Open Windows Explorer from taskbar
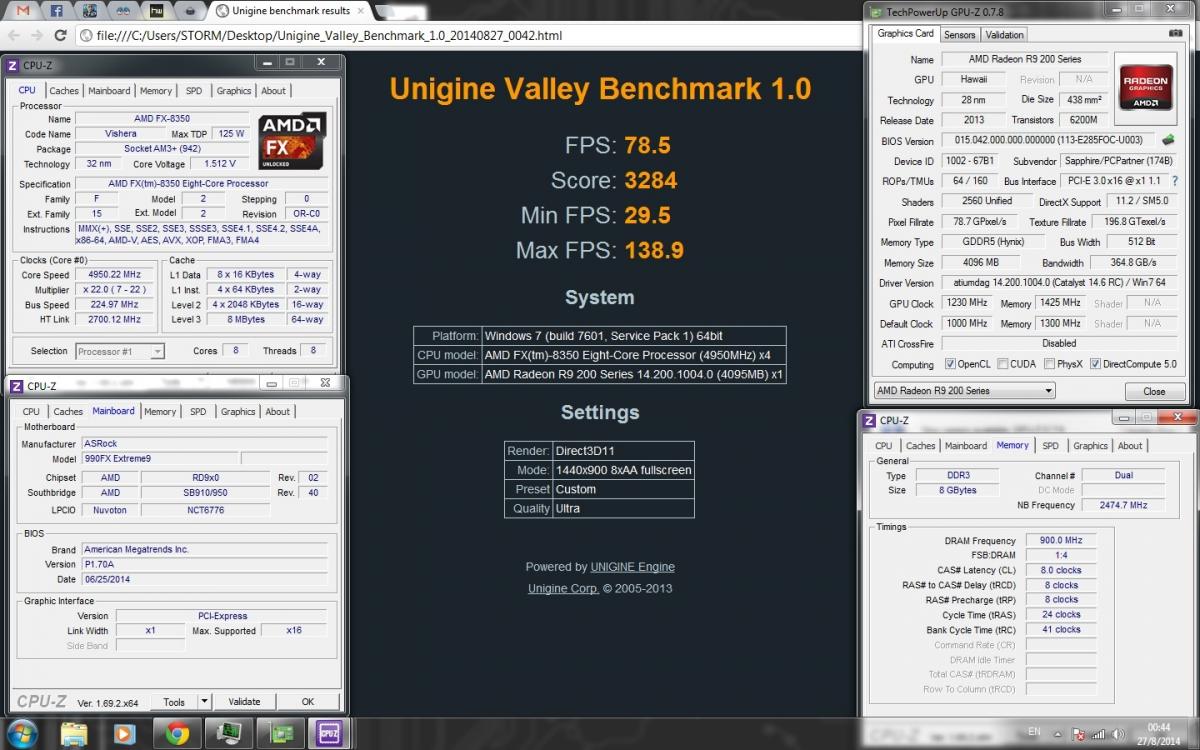The width and height of the screenshot is (1200, 750). [x=74, y=734]
